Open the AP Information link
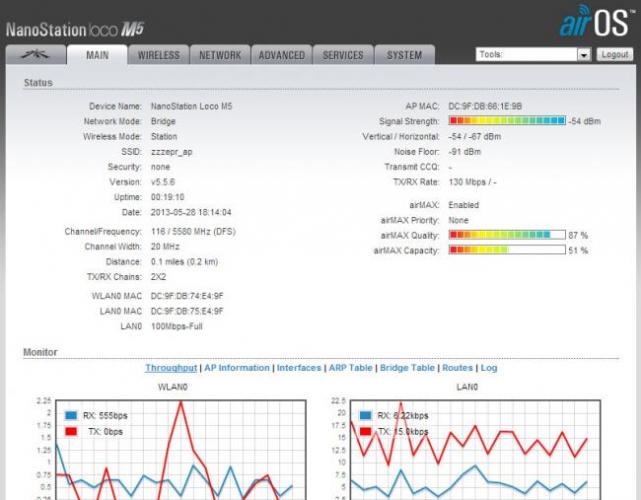Image resolution: width=641 pixels, height=500 pixels. (237, 368)
